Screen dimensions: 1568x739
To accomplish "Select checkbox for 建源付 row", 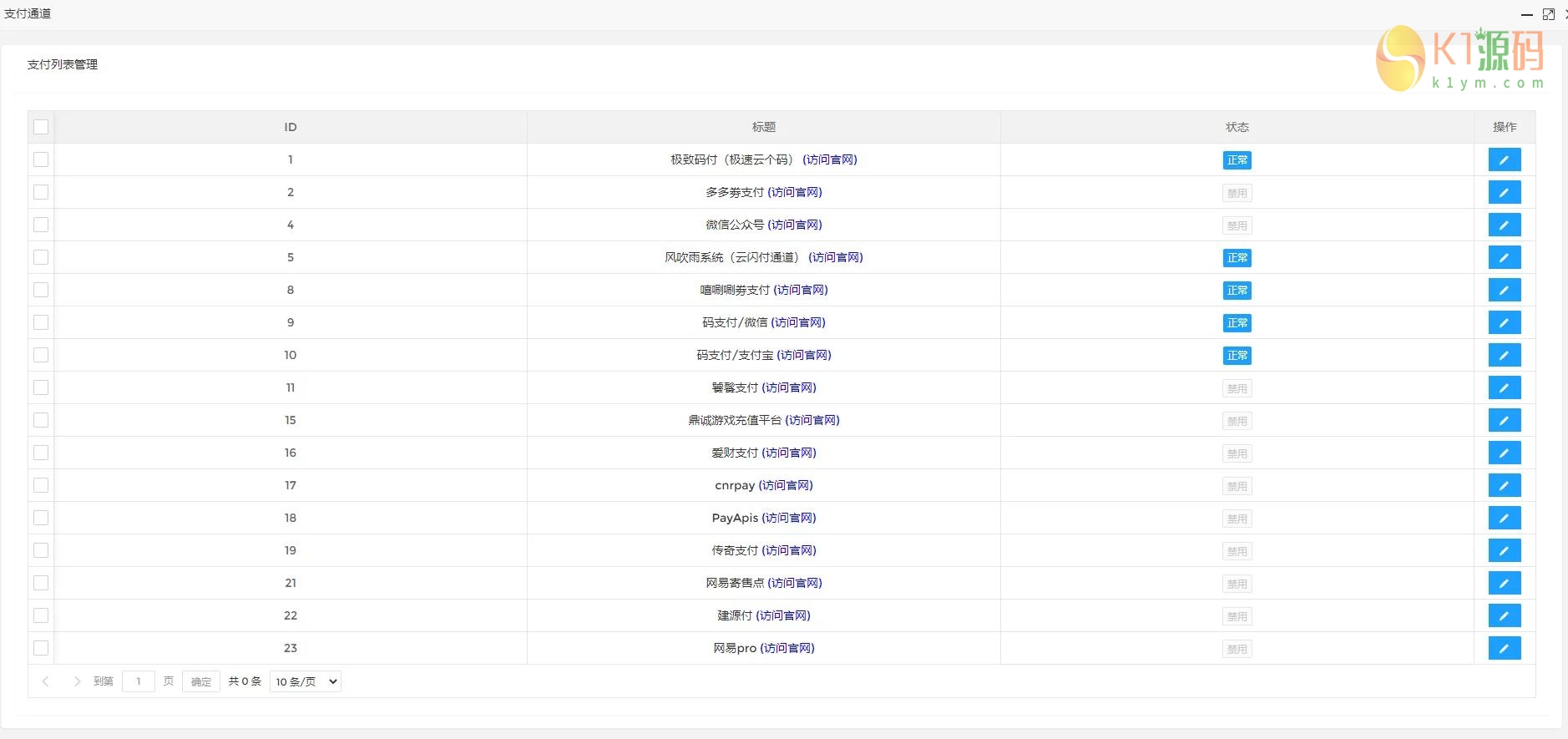I will [x=41, y=615].
